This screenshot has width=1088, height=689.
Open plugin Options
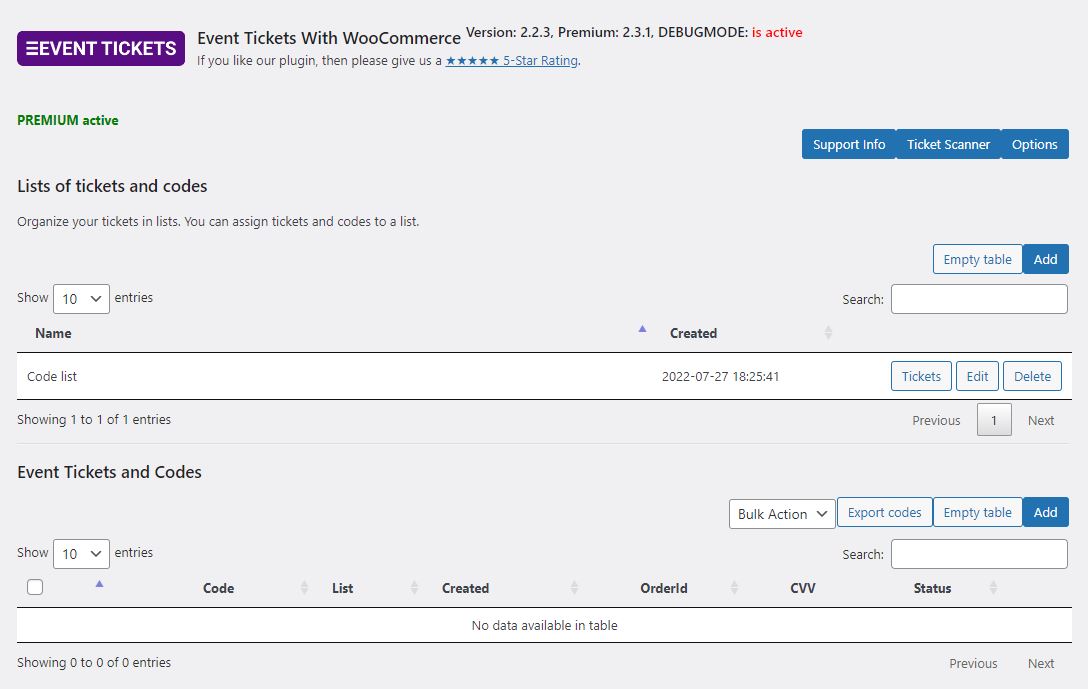coord(1035,144)
